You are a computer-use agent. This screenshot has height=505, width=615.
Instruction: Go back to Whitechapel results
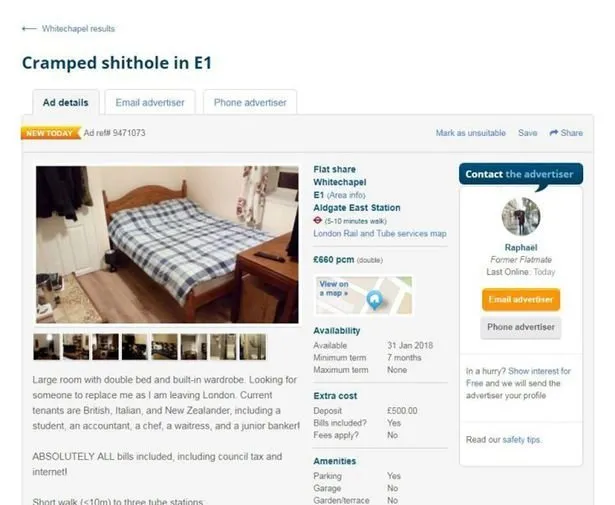coord(78,29)
